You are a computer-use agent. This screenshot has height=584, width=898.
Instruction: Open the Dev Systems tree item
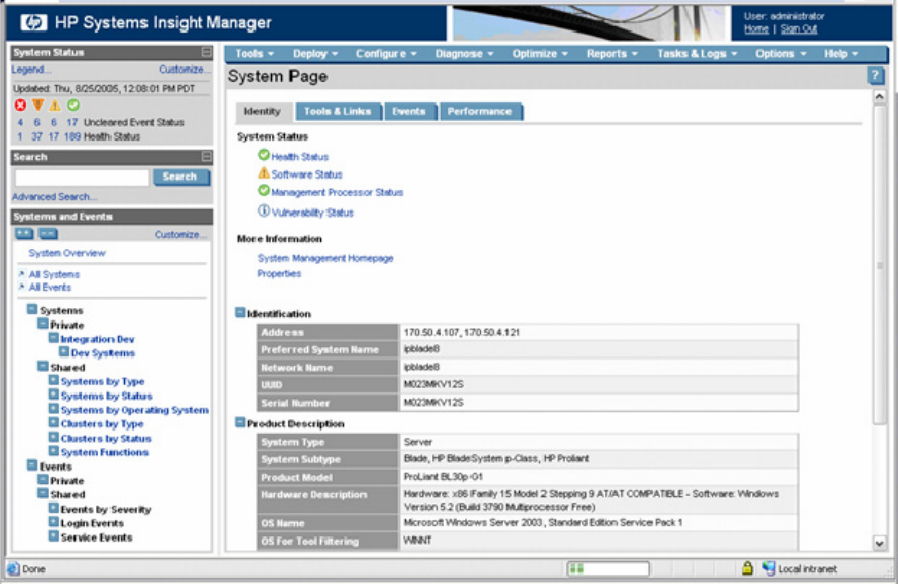103,353
